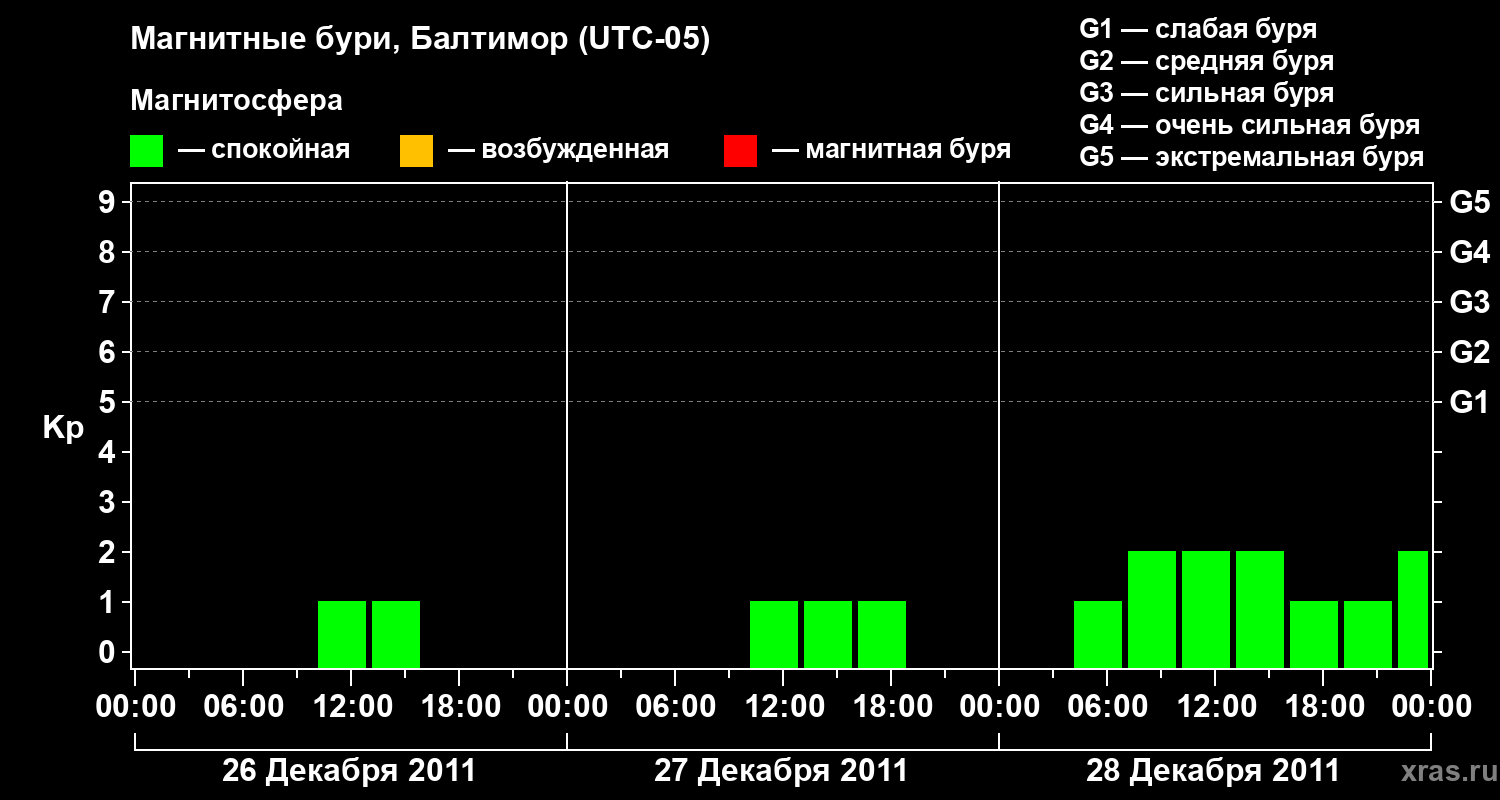Viewport: 1500px width, 800px height.
Task: Click the '06:00' tick label for 27 Декабря
Action: pos(676,707)
